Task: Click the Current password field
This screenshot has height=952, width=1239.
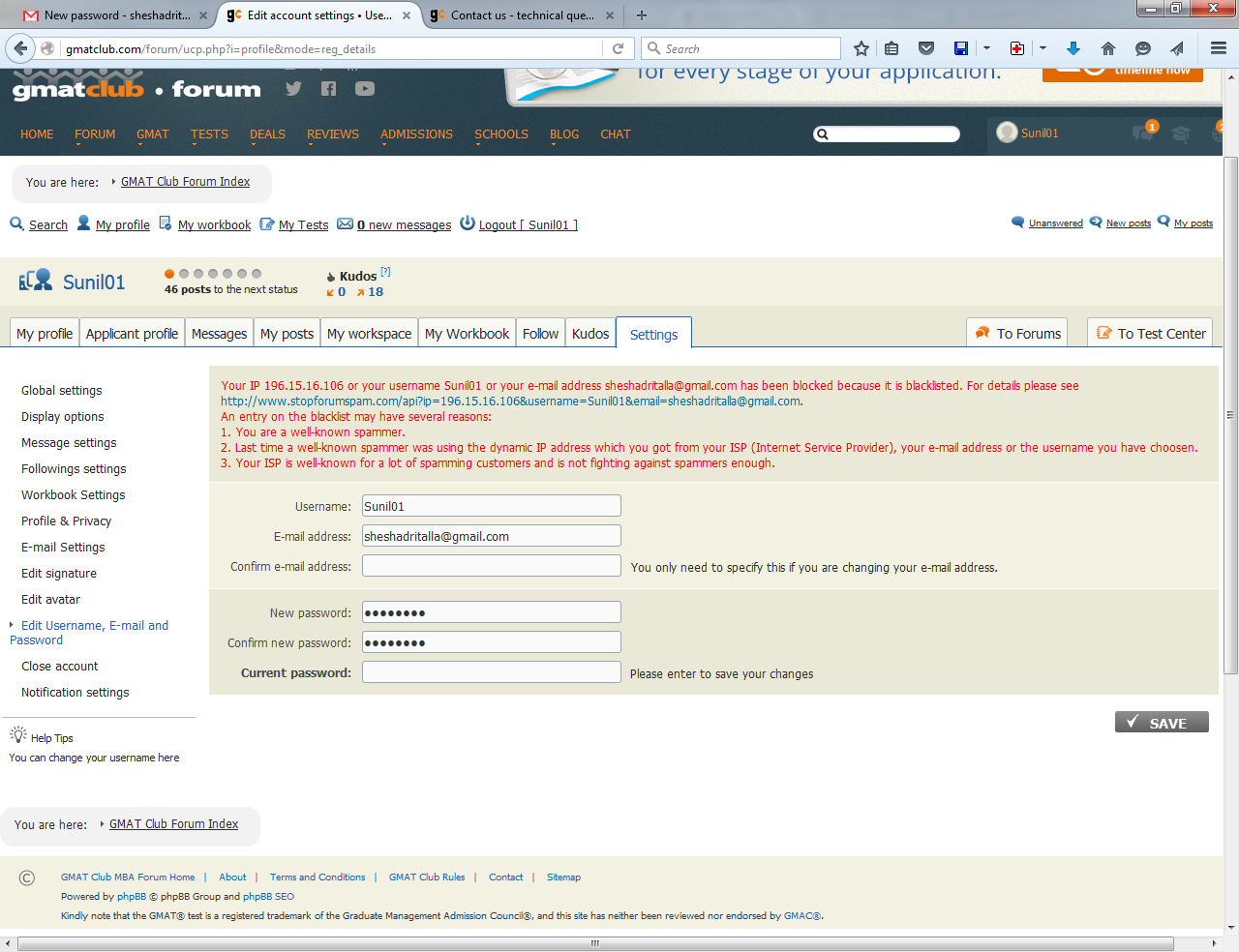Action: (x=492, y=672)
